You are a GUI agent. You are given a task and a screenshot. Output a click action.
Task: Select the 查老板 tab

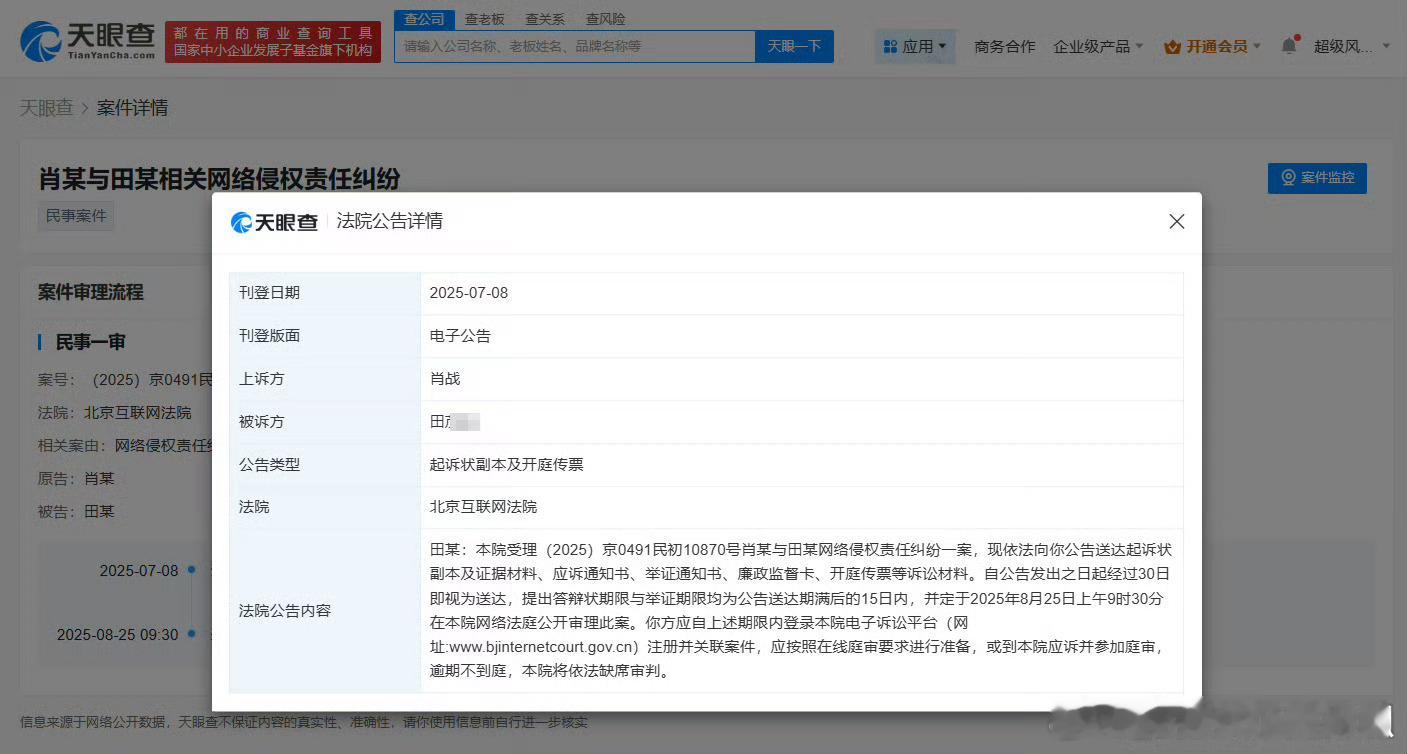click(x=484, y=19)
